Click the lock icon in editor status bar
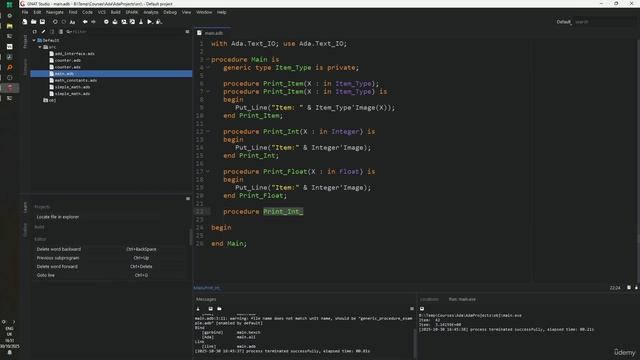 pyautogui.click(x=636, y=288)
